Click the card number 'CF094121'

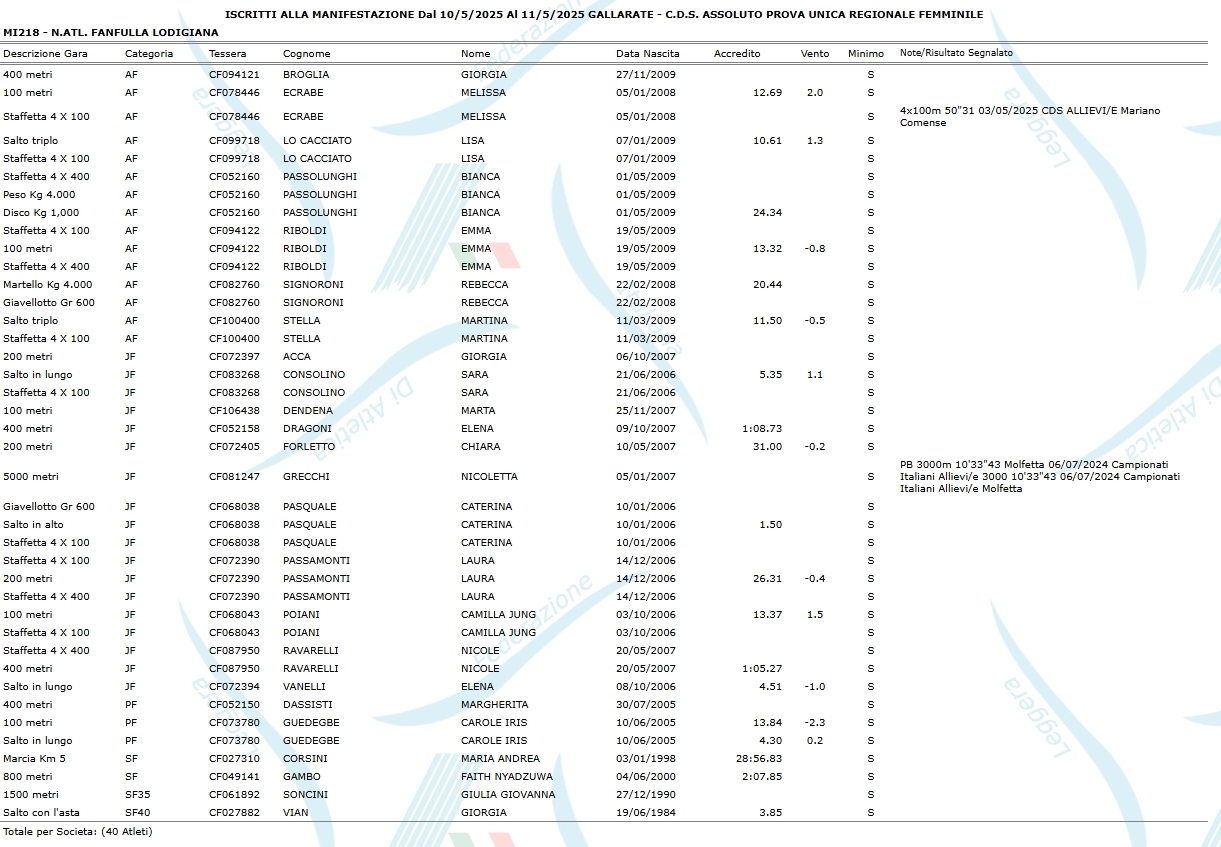point(234,75)
